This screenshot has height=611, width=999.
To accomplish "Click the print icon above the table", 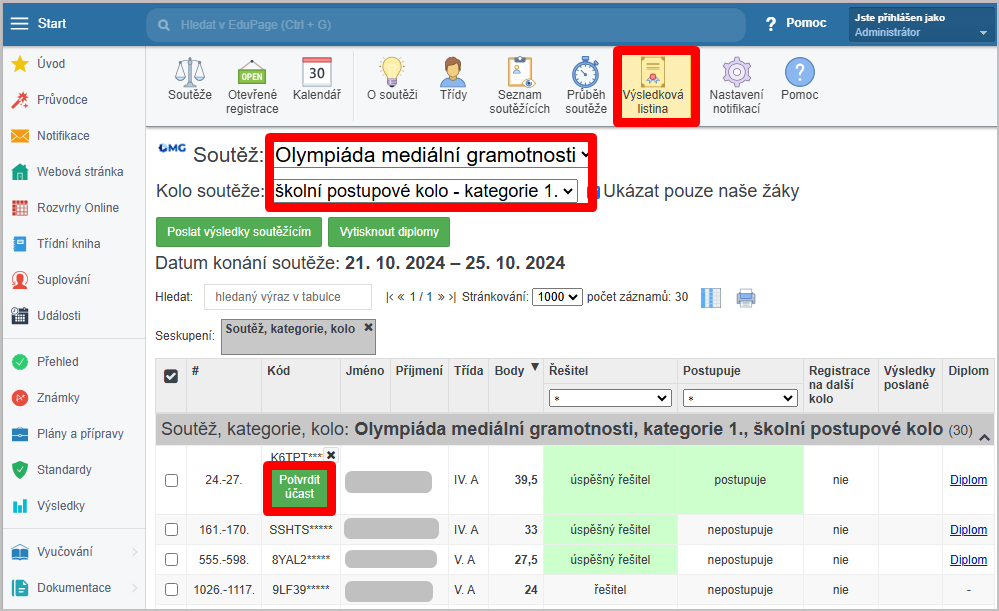I will (x=746, y=297).
